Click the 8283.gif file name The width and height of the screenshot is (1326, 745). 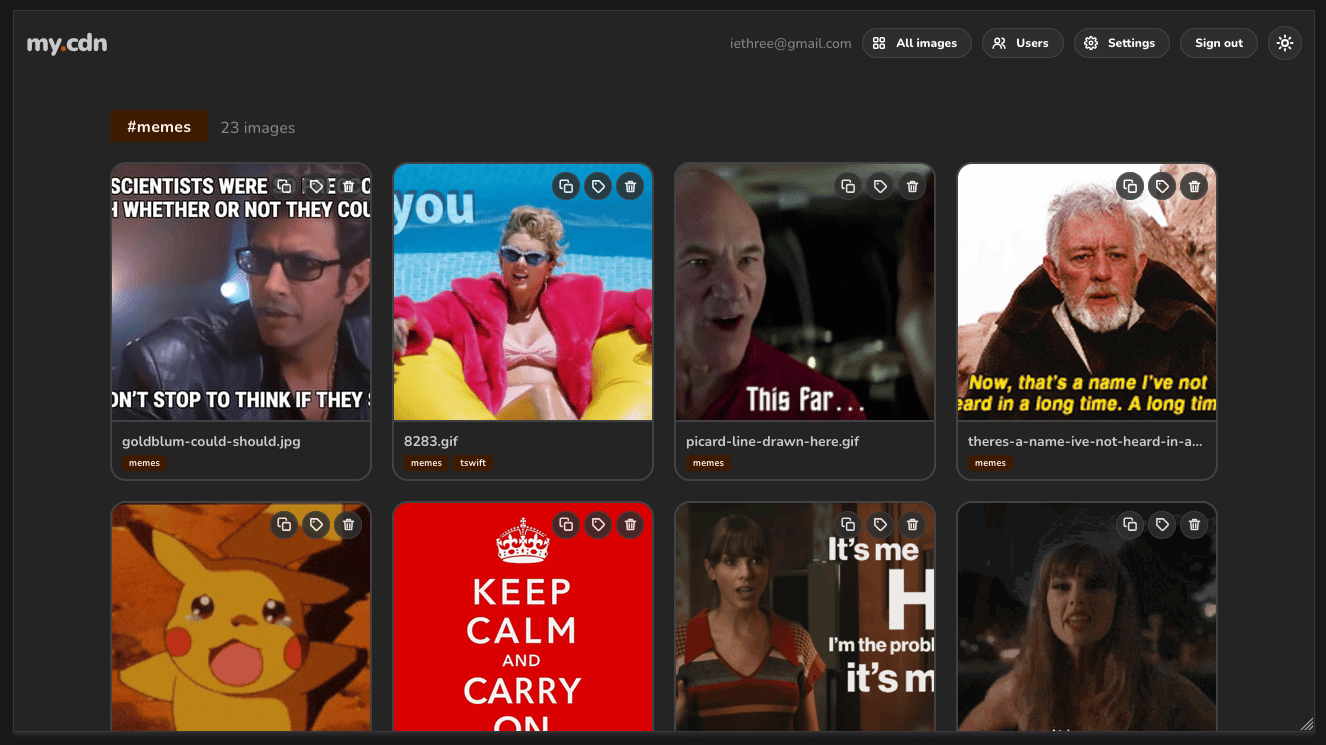(431, 441)
